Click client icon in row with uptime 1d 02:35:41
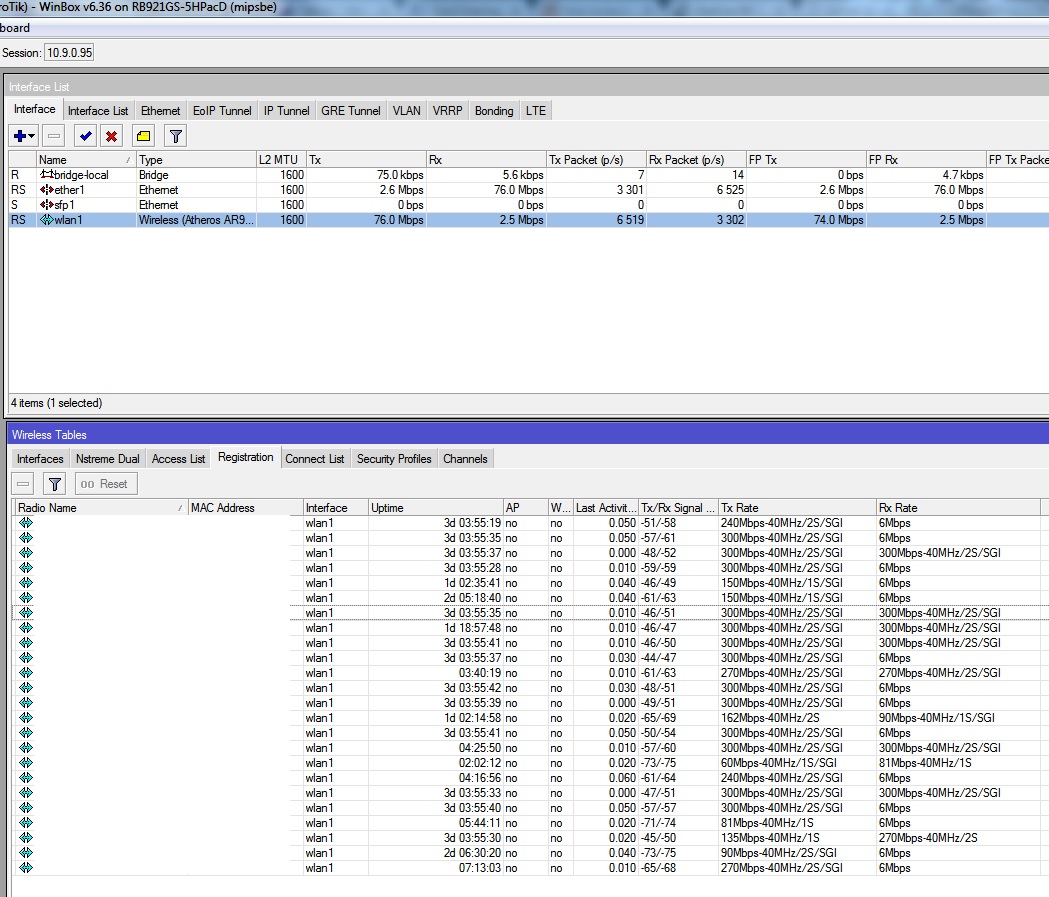1049x897 pixels. 25,583
